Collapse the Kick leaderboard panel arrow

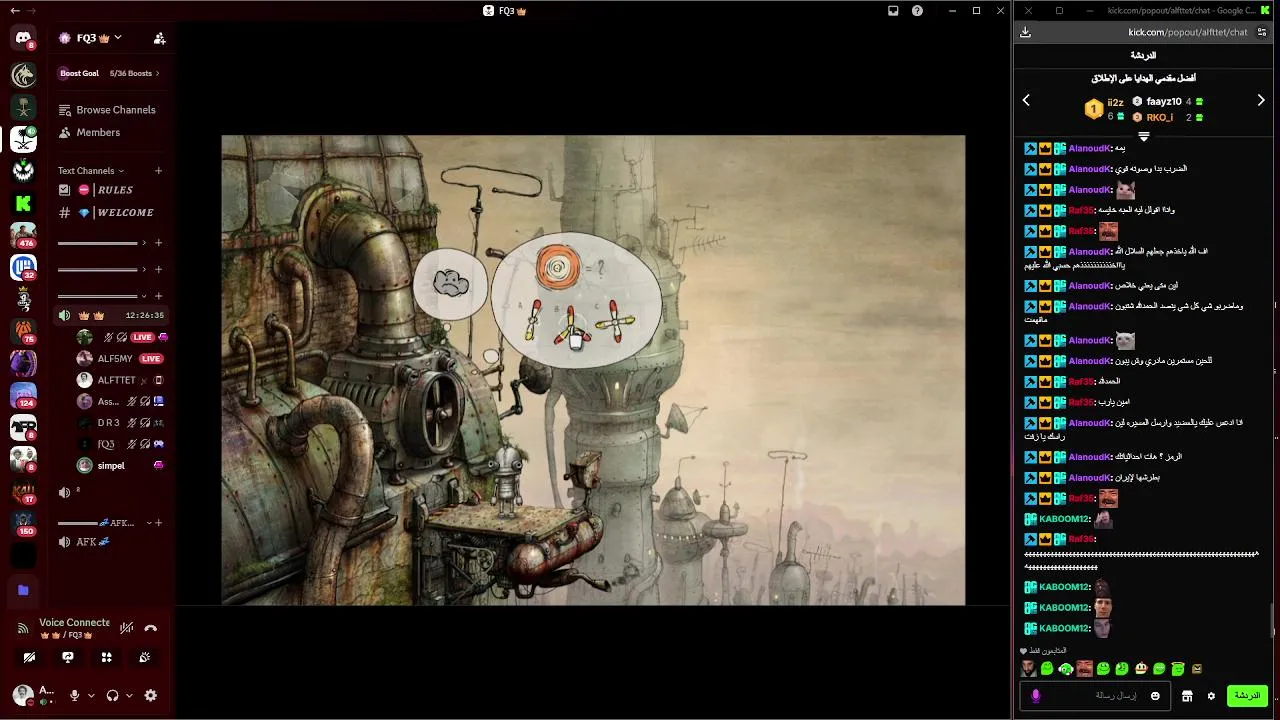[x=1143, y=137]
